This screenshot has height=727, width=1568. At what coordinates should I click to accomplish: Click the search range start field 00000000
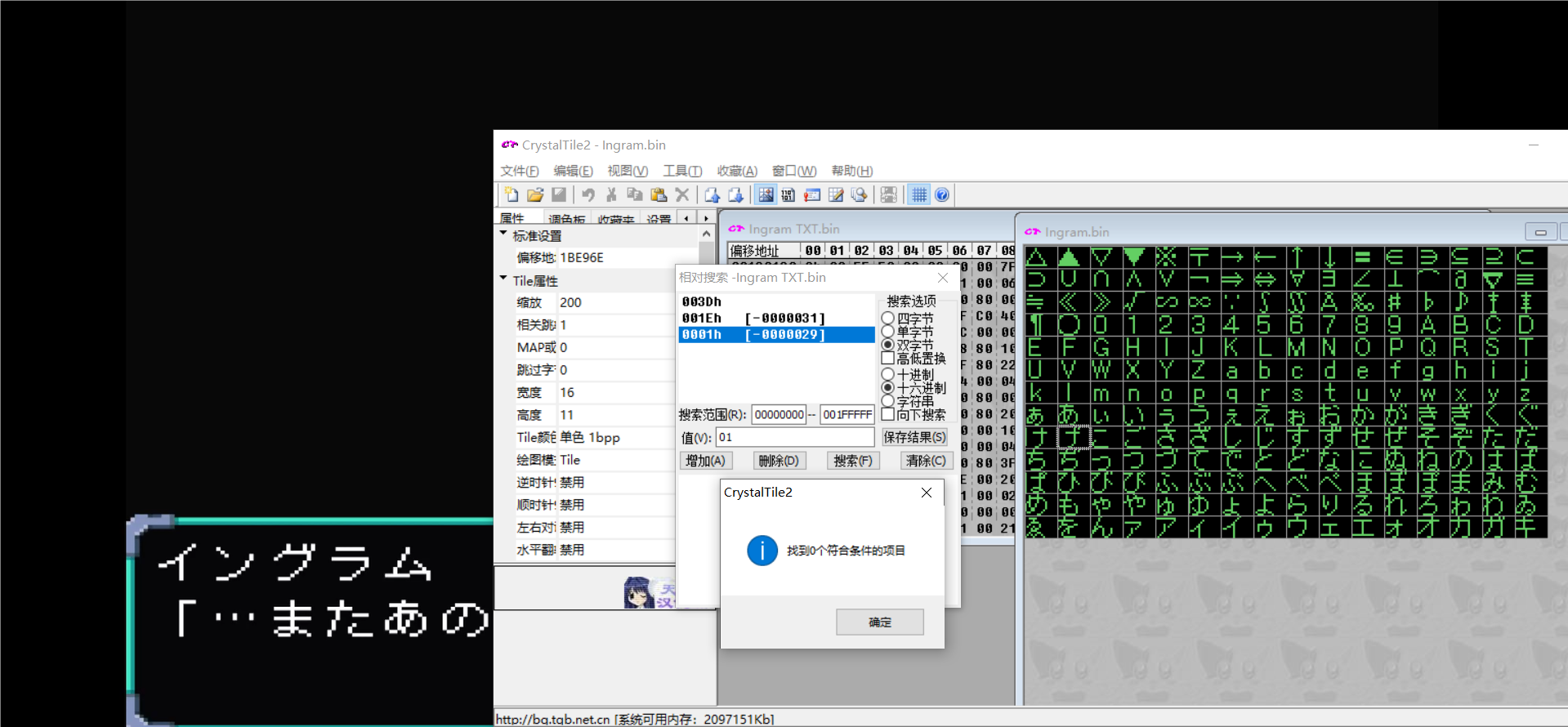tap(779, 414)
